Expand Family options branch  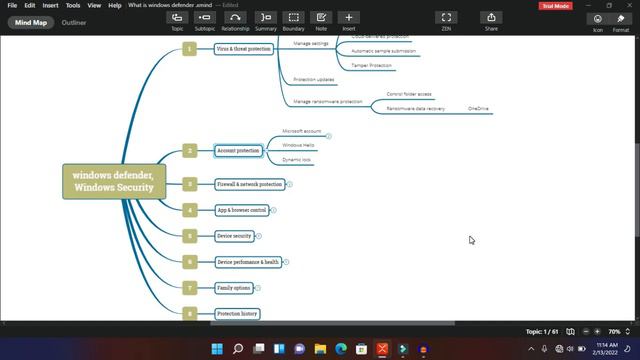(258, 288)
